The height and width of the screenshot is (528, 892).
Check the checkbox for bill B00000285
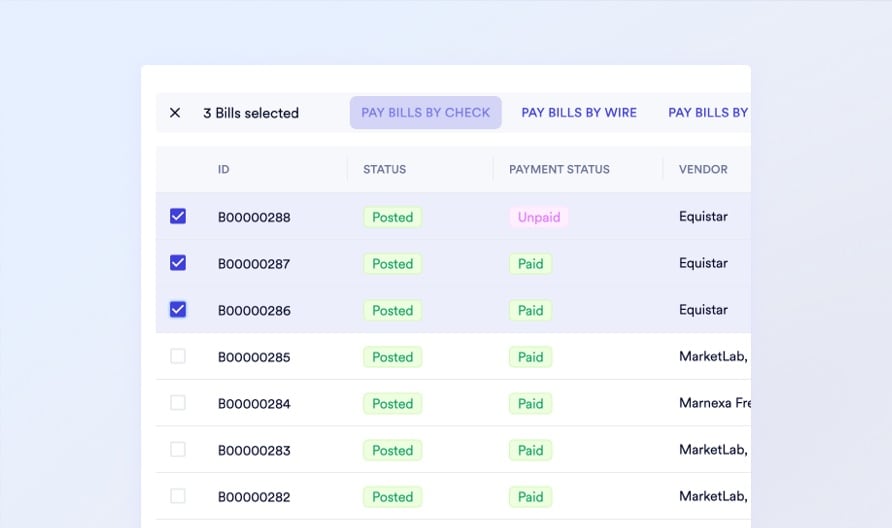click(x=178, y=356)
